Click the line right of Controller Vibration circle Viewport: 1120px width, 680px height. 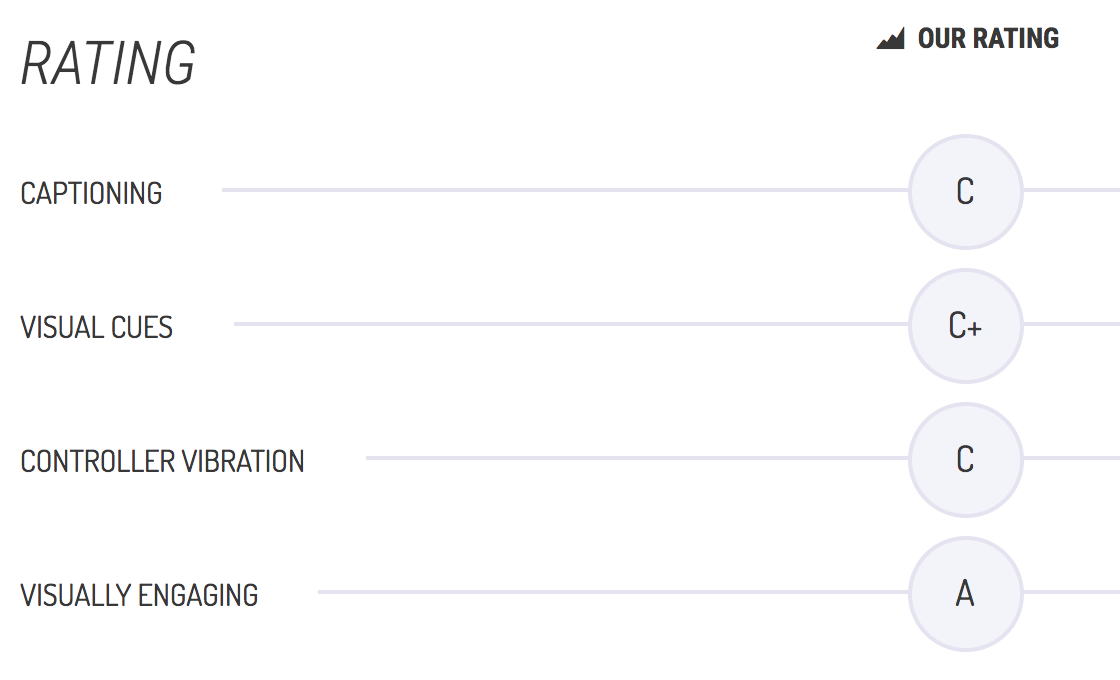tap(1071, 458)
